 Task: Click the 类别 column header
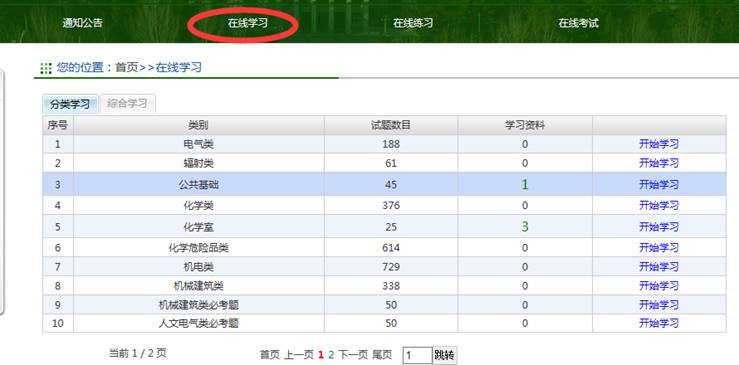[198, 125]
